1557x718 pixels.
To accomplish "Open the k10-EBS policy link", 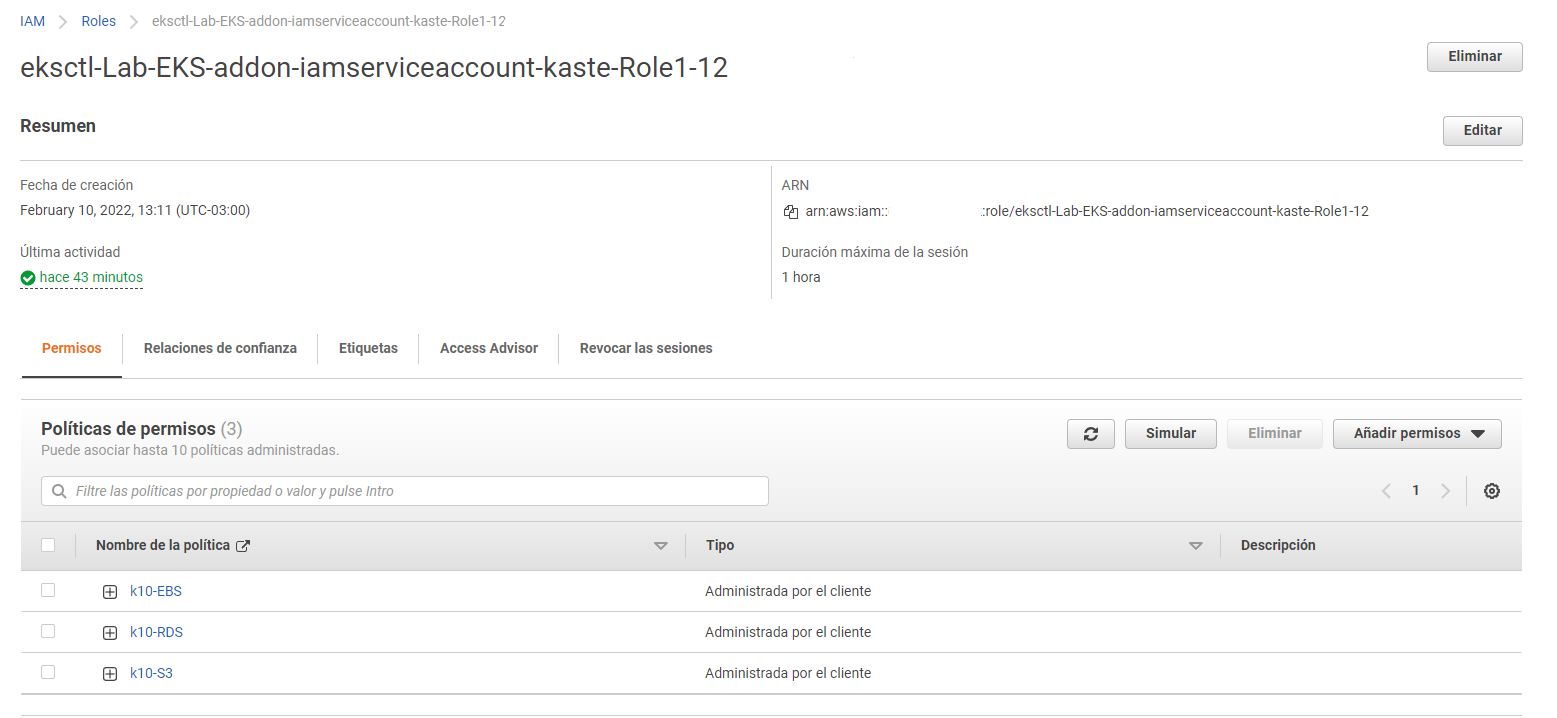I will (x=155, y=590).
